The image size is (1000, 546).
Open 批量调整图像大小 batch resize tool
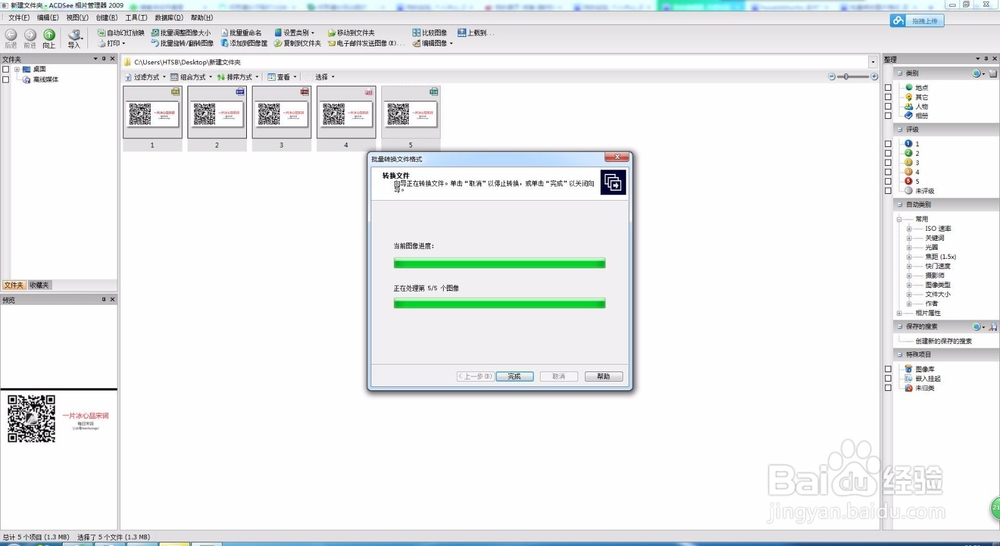click(181, 33)
